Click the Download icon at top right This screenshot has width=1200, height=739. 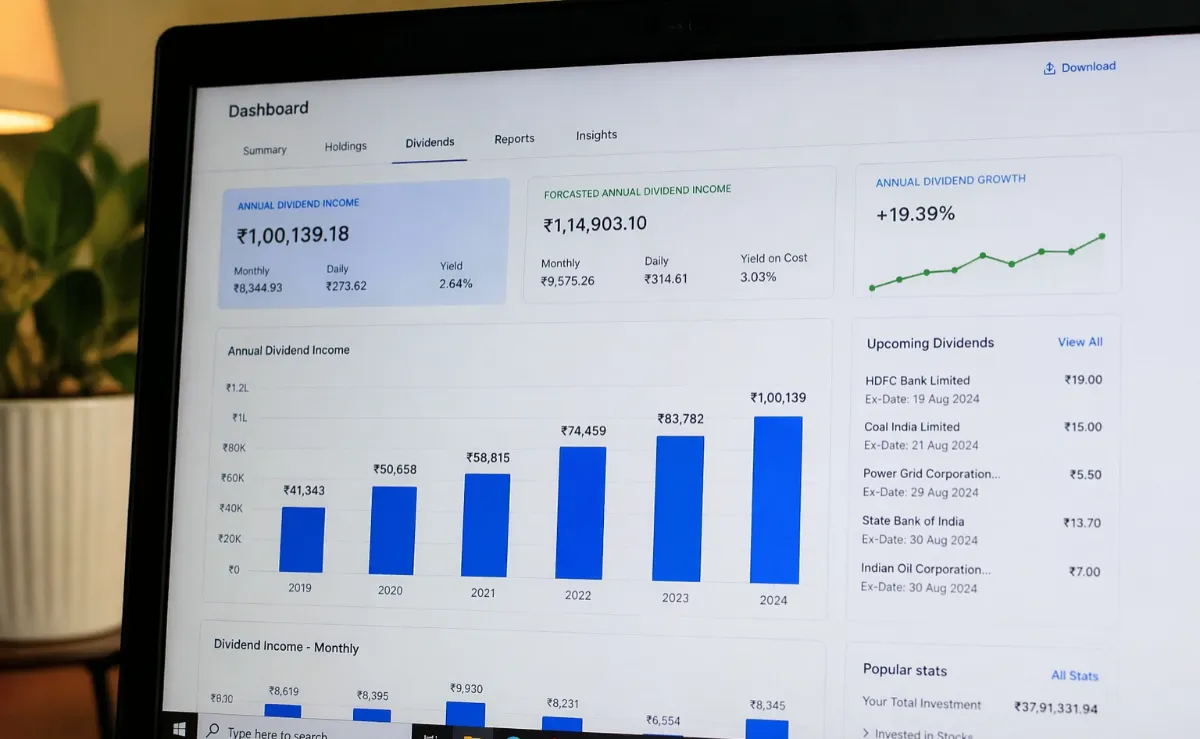[1088, 66]
